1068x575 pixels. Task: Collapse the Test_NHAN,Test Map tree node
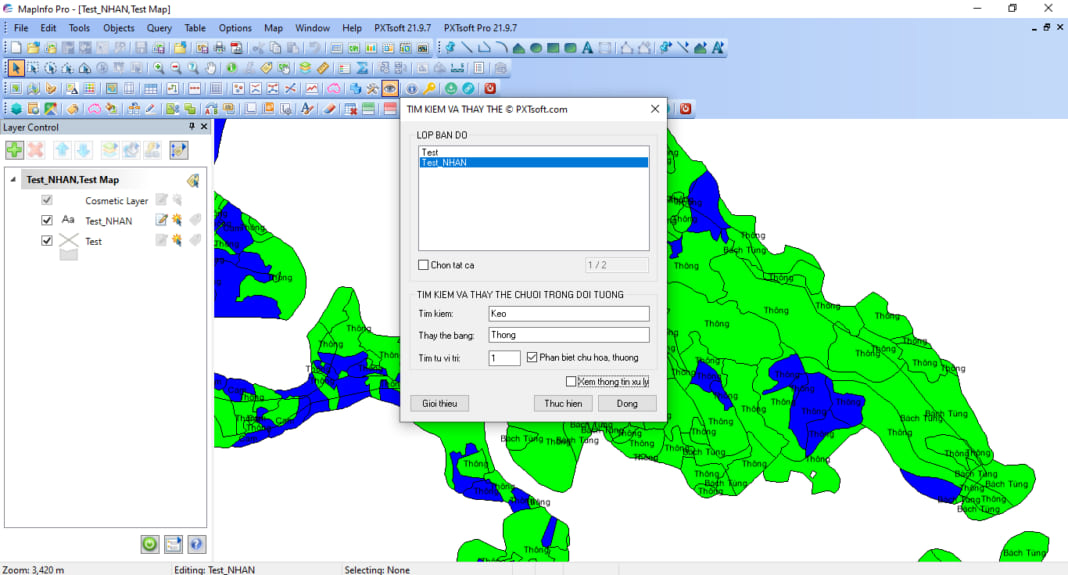pos(13,180)
